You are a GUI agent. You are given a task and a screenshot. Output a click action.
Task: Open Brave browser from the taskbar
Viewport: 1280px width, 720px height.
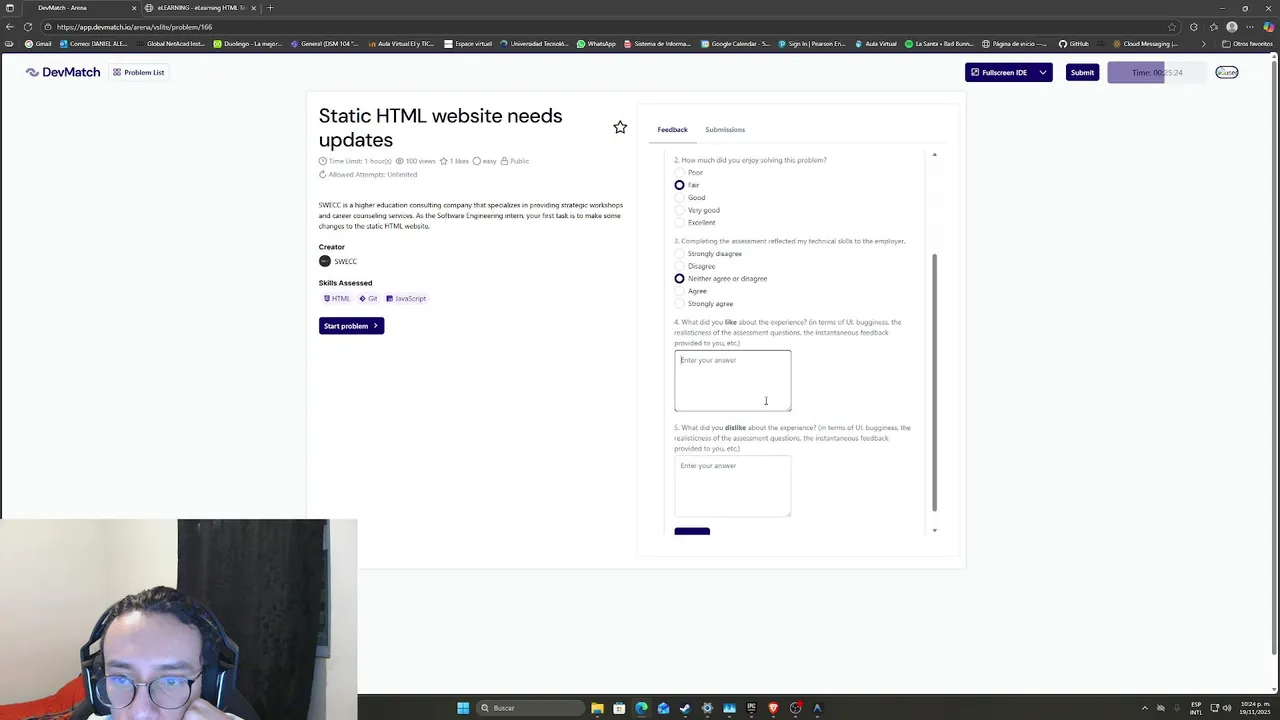773,708
